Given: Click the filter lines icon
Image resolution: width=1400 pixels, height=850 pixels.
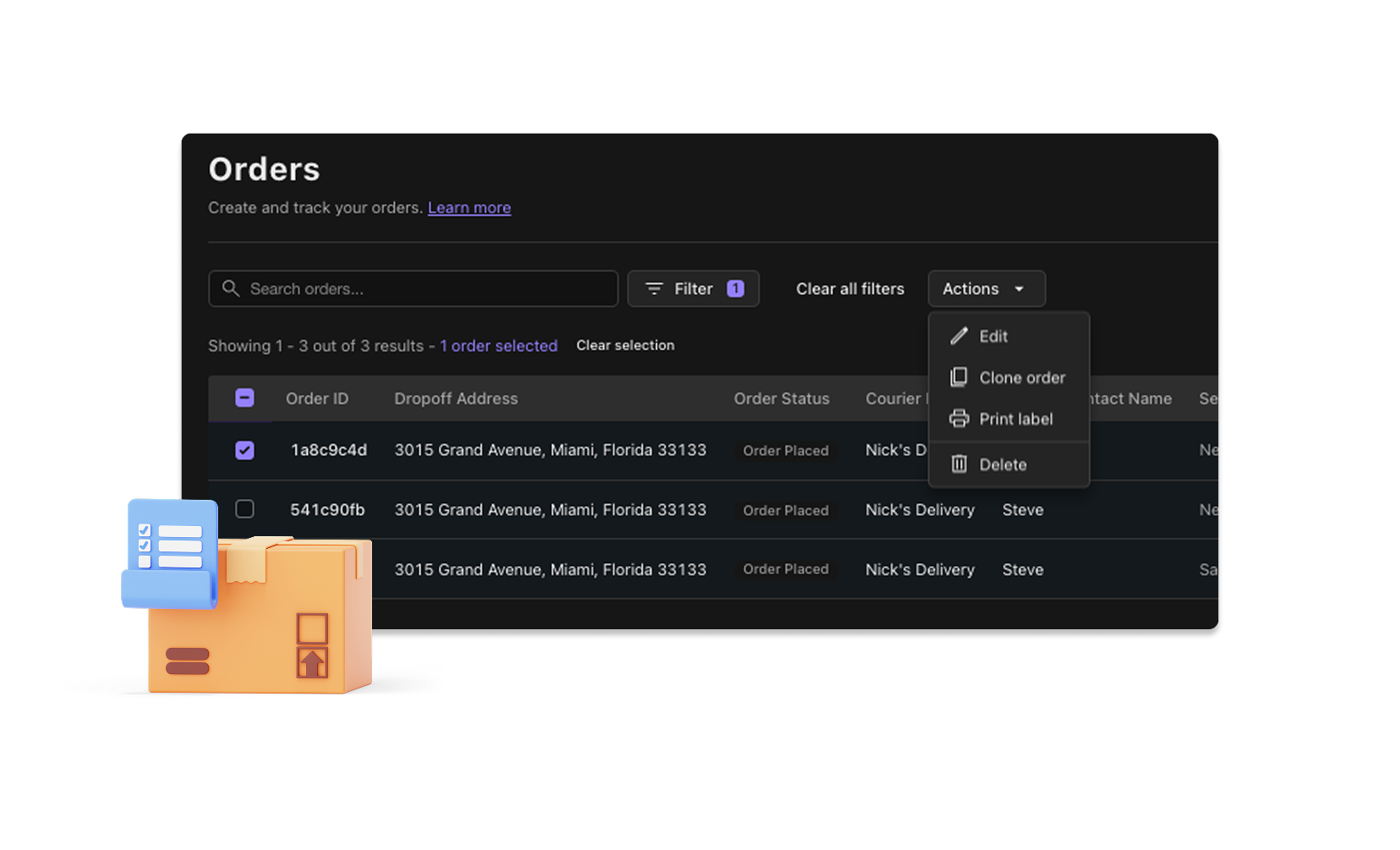Looking at the screenshot, I should point(654,288).
